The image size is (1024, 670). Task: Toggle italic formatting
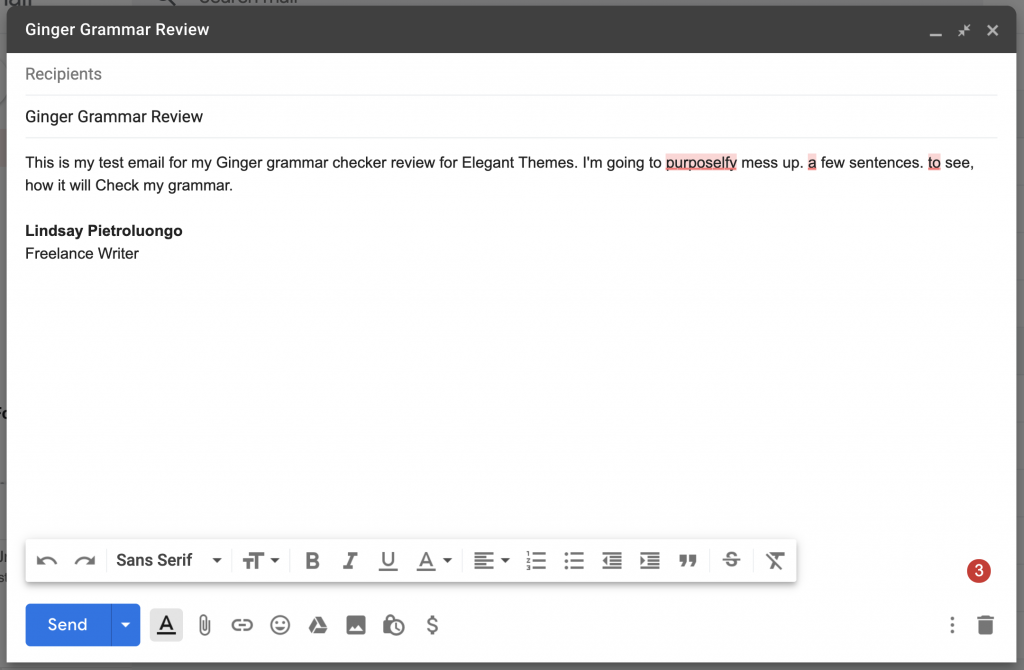pos(350,561)
